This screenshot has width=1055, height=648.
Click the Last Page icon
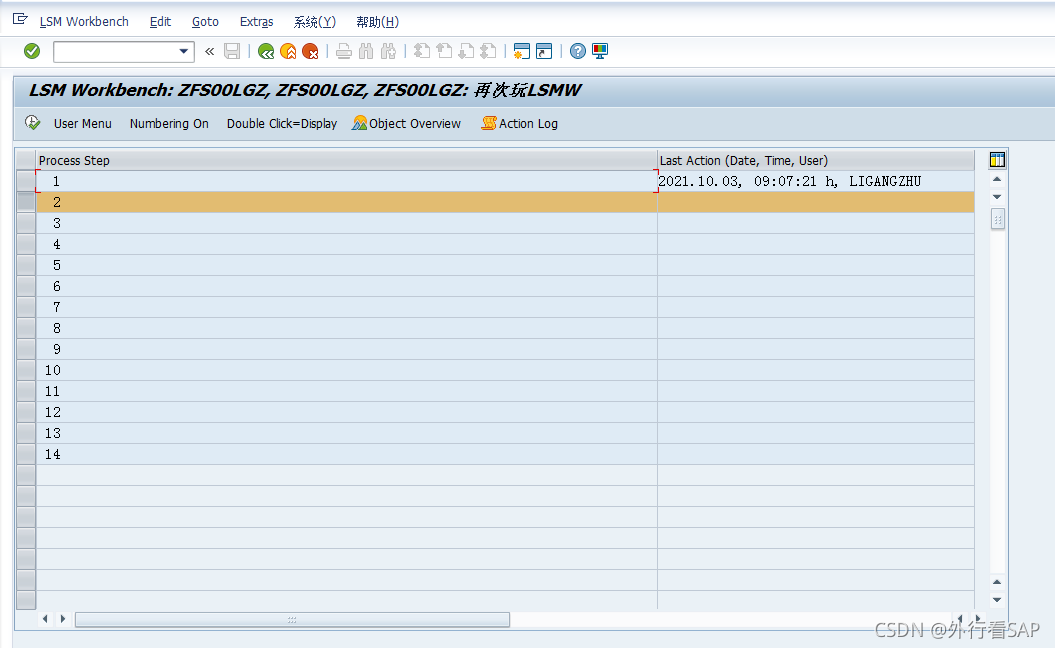point(488,51)
